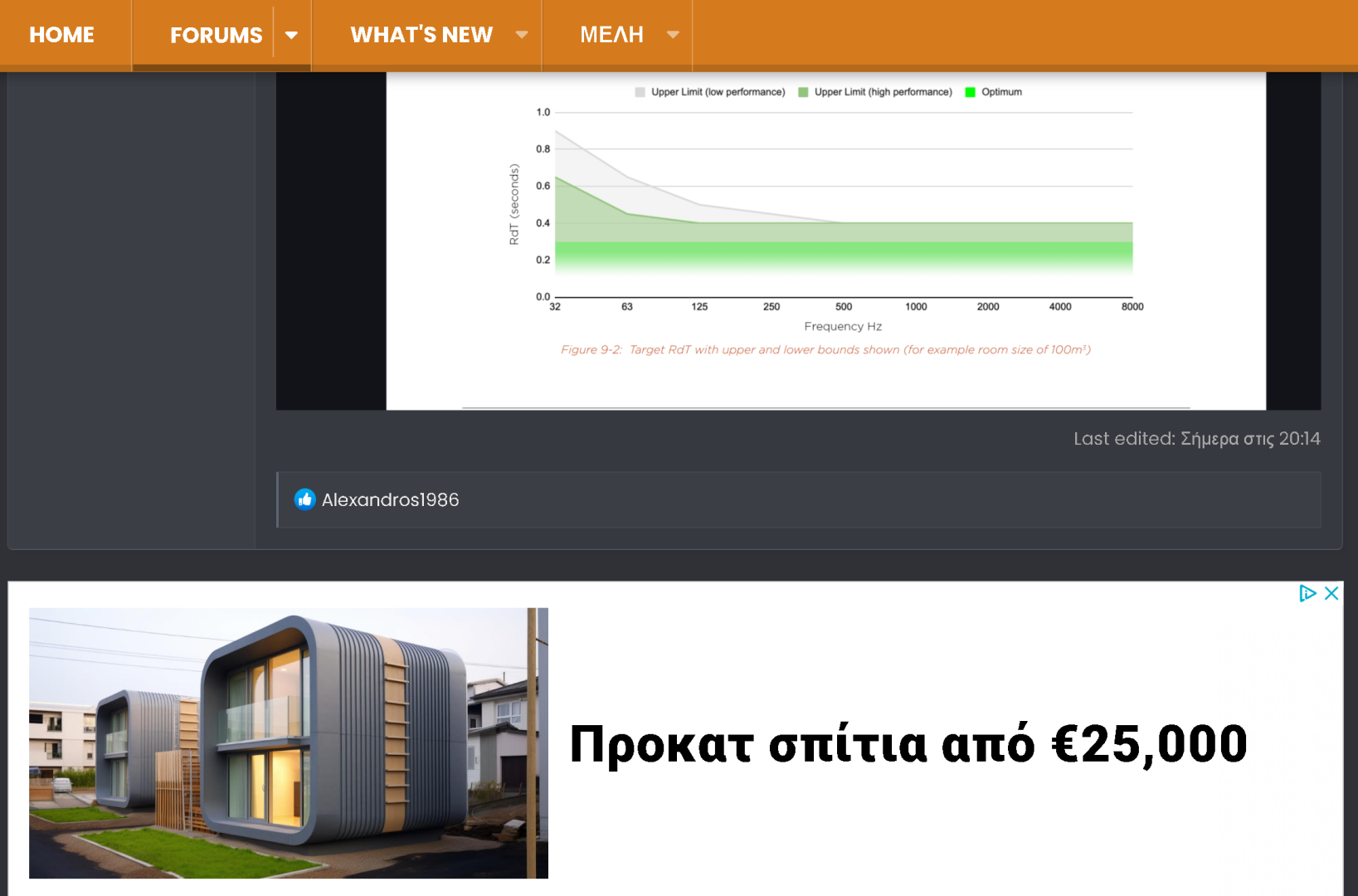Click the prefab house ad image
This screenshot has height=896, width=1358.
point(288,743)
